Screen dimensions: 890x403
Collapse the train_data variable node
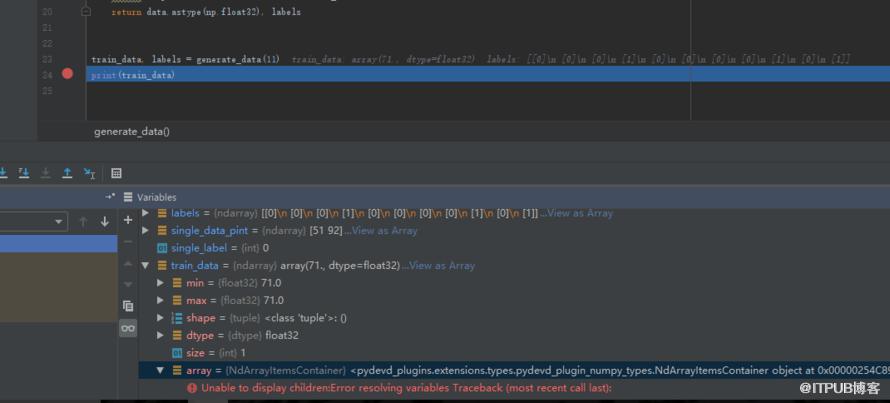point(145,265)
